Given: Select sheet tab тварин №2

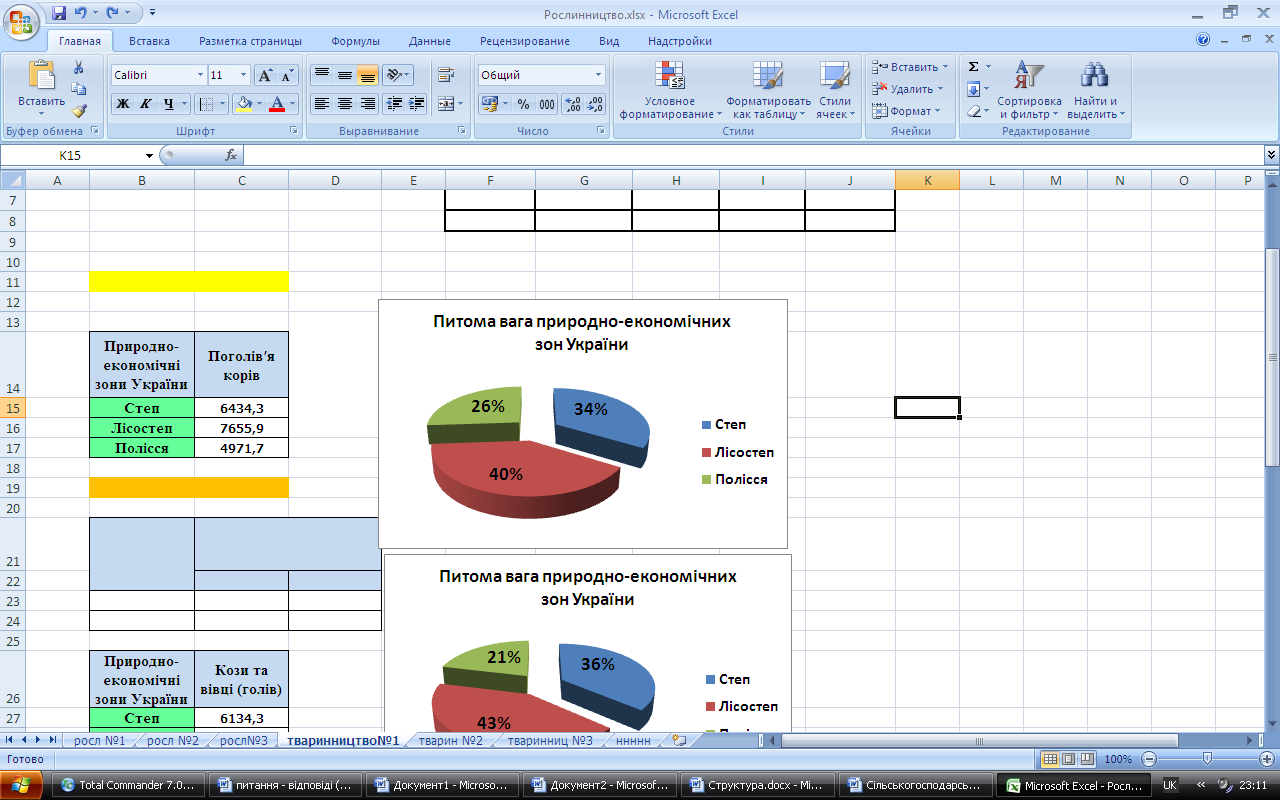Looking at the screenshot, I should coord(451,741).
